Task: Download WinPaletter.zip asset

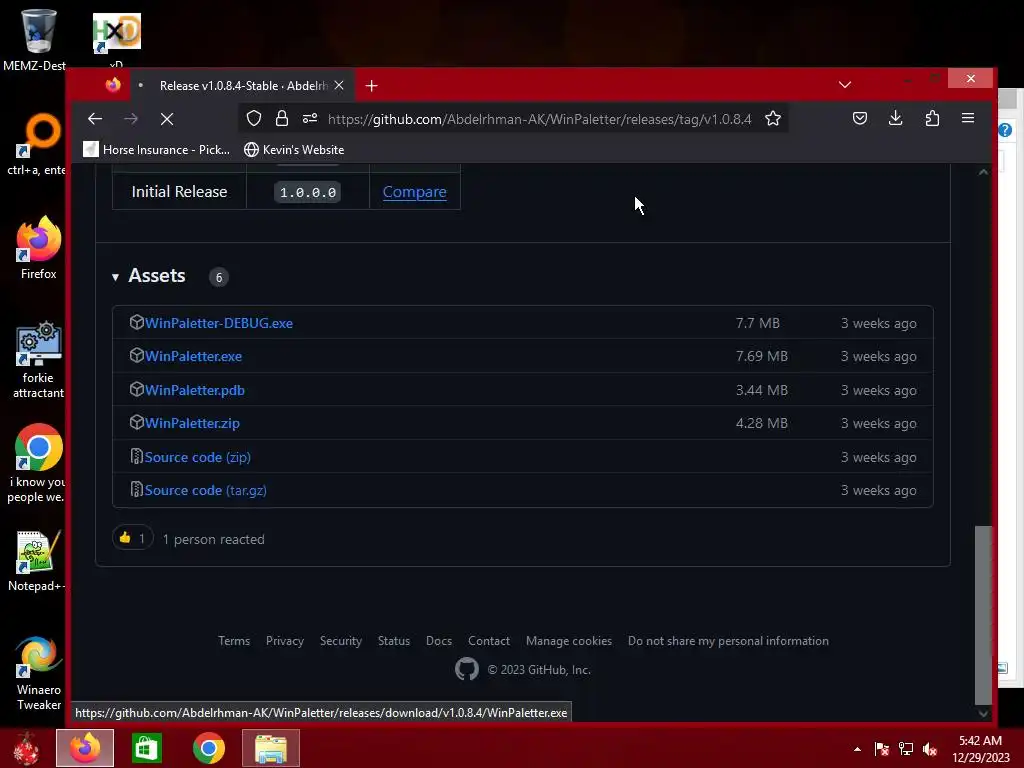Action: pyautogui.click(x=192, y=423)
